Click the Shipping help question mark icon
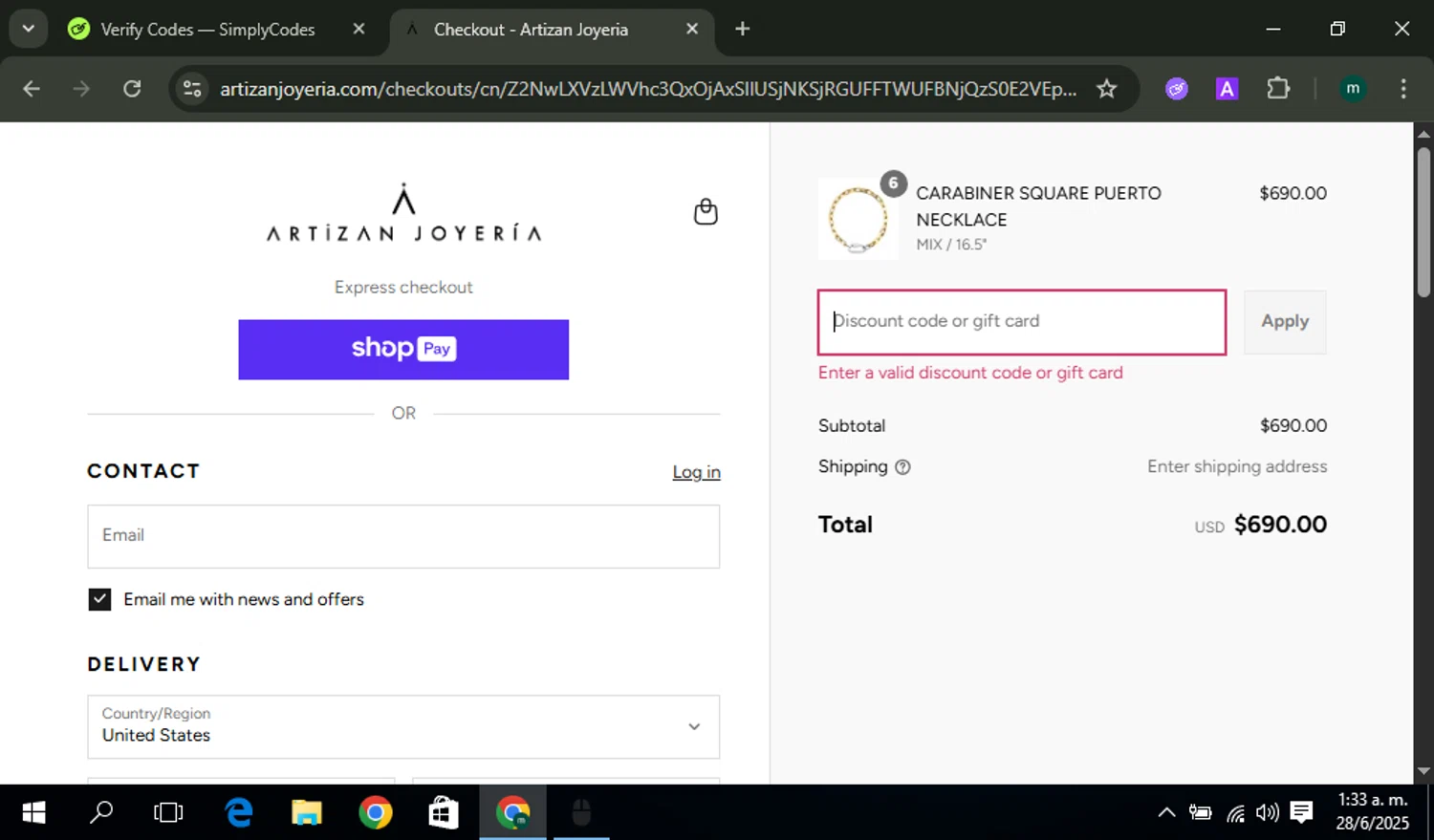 coord(902,467)
